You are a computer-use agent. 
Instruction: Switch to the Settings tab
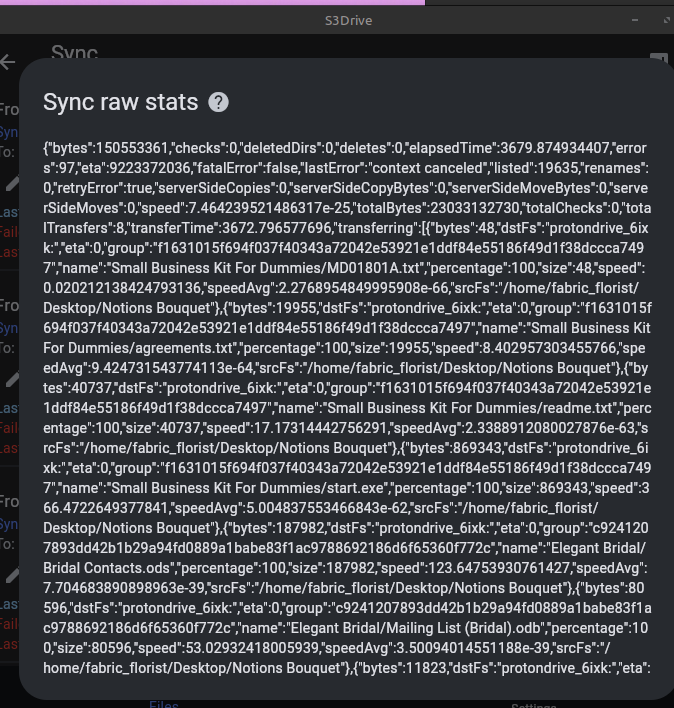point(534,705)
